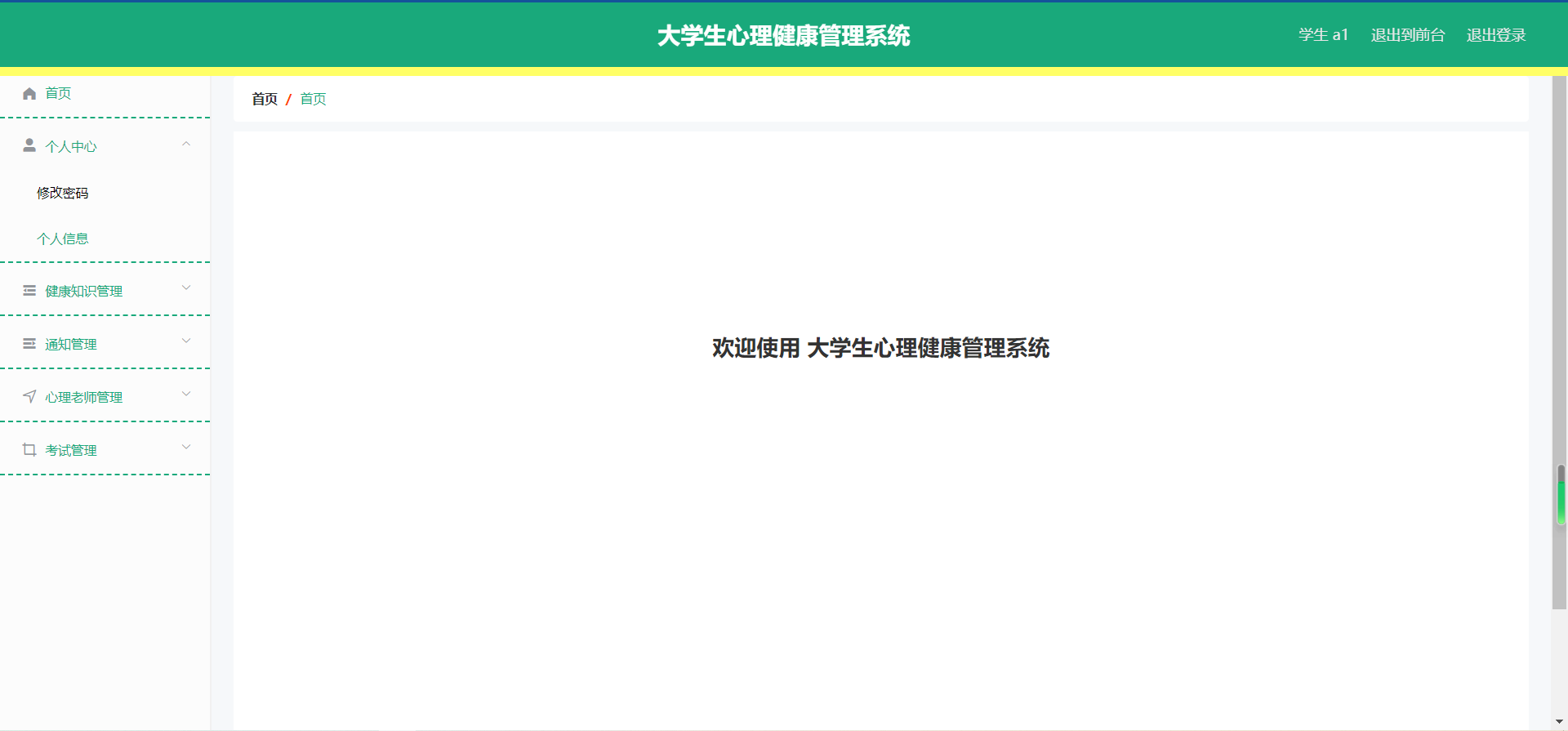
Task: Click the black 首页 breadcrumb
Action: [265, 99]
